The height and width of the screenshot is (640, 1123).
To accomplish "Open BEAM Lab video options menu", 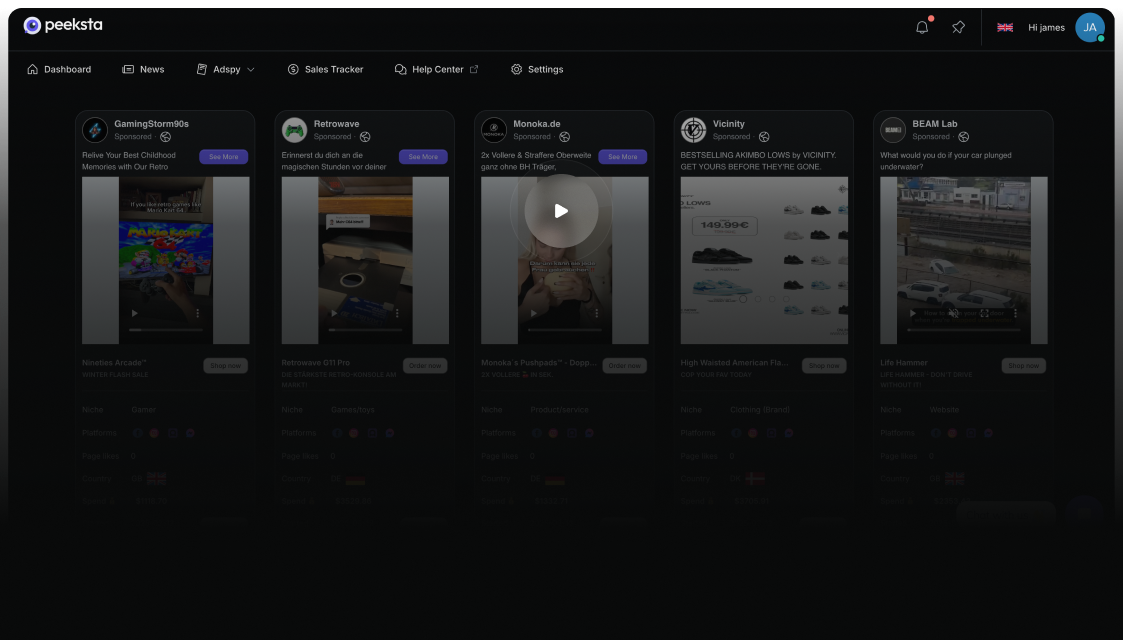I will point(1016,314).
